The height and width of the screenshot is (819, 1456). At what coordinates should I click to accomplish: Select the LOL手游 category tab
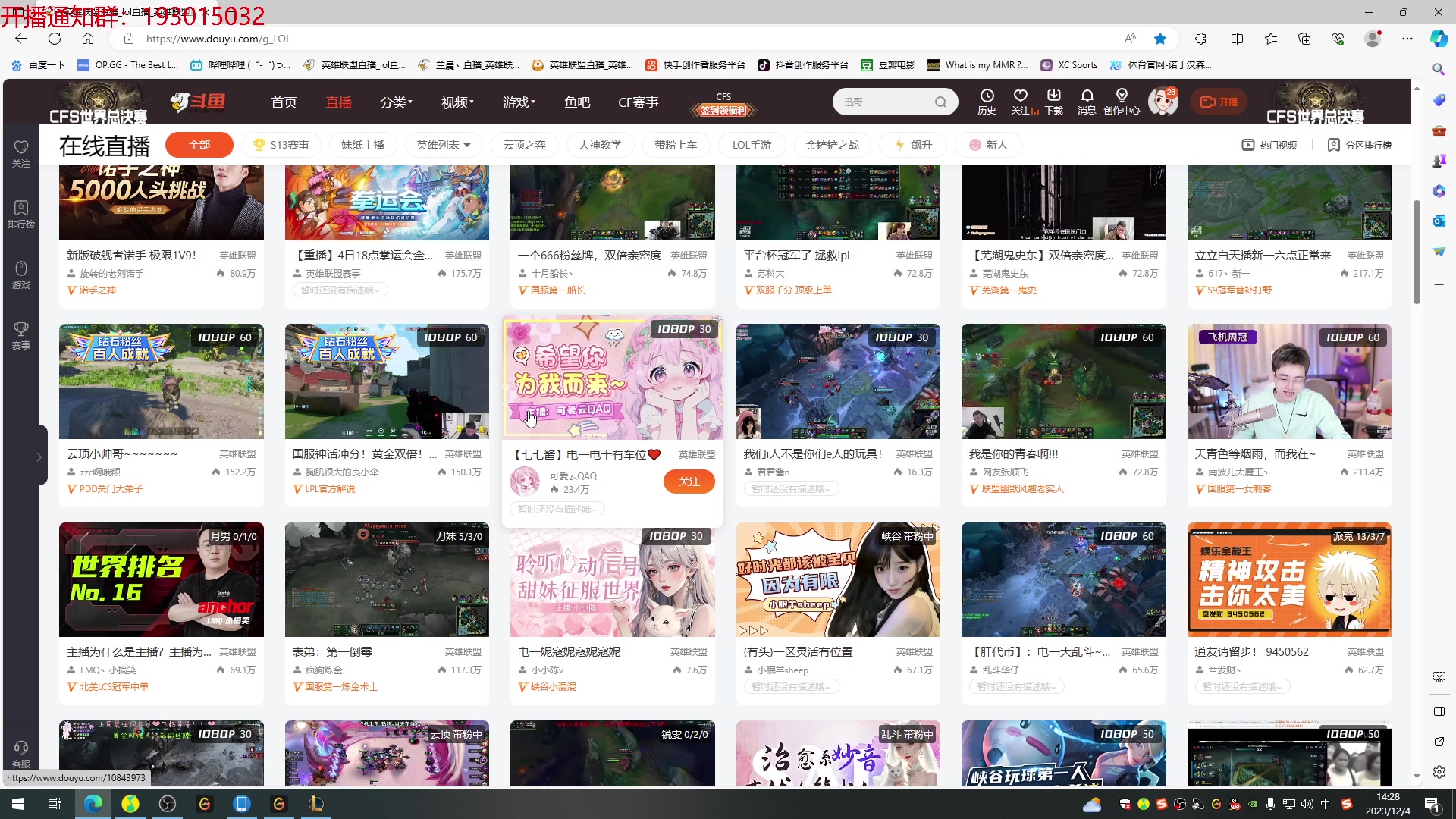752,145
